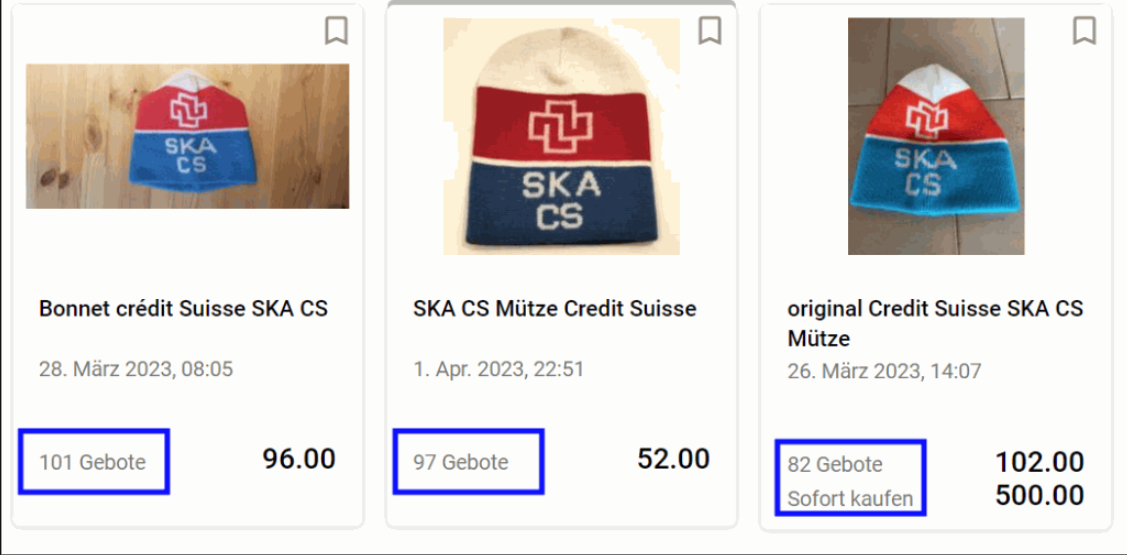Open the "Bonnet crédit Suisse SKA CS" title
Image resolution: width=1127 pixels, height=555 pixels.
click(183, 309)
